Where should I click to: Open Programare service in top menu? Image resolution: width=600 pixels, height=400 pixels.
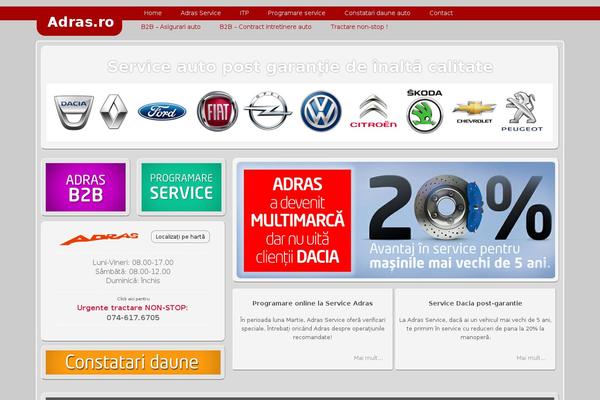point(296,13)
